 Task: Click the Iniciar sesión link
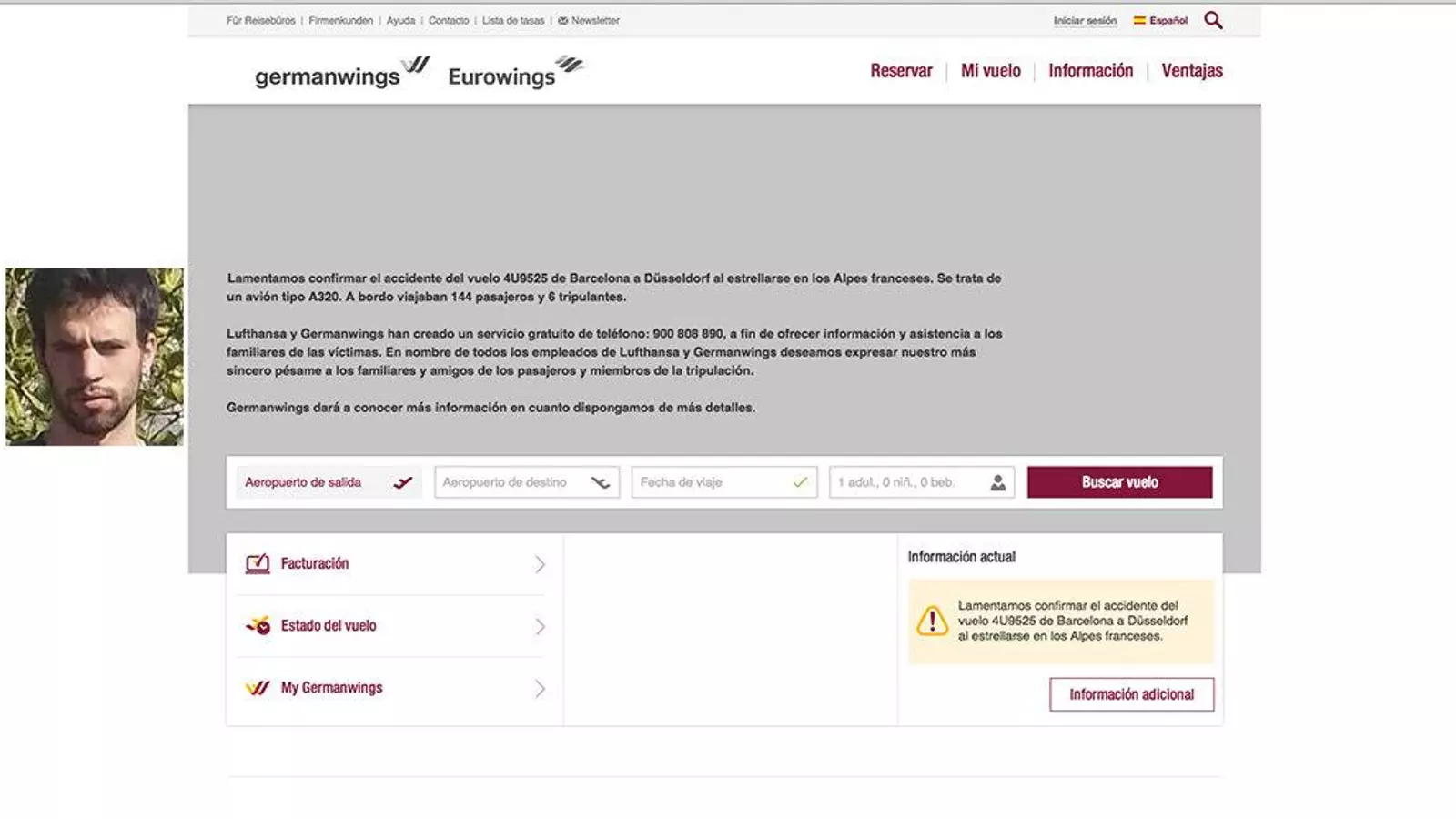click(x=1085, y=20)
